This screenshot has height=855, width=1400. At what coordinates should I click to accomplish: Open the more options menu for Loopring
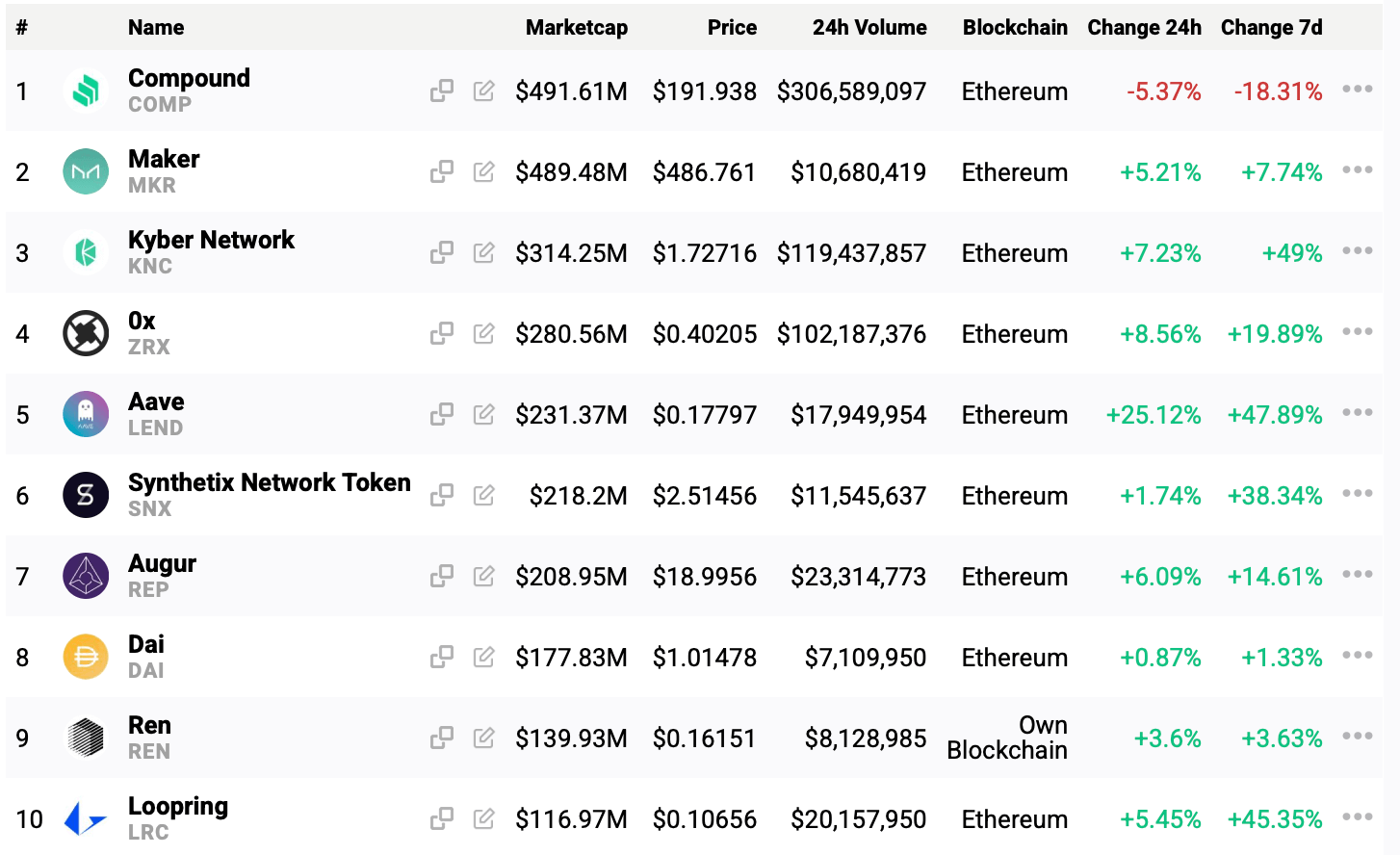click(1358, 816)
